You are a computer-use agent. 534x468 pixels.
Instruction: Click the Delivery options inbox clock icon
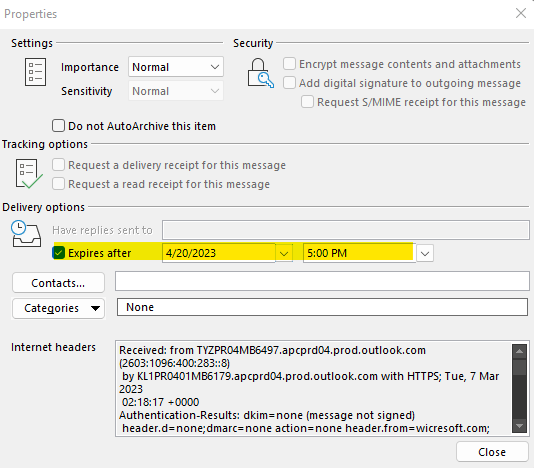click(x=26, y=234)
